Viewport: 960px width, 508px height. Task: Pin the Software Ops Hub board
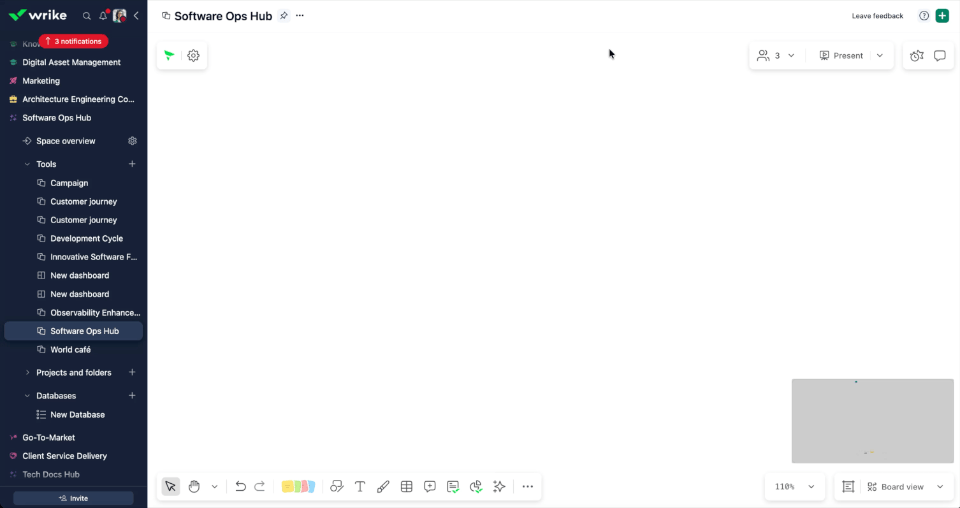tap(283, 16)
